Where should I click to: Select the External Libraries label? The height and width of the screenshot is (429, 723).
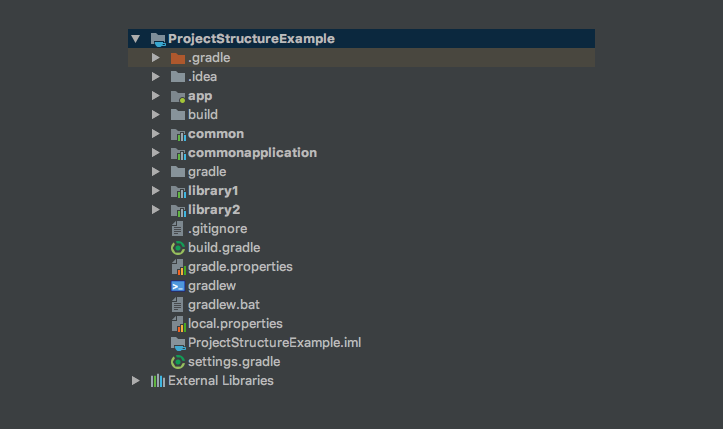(x=221, y=381)
